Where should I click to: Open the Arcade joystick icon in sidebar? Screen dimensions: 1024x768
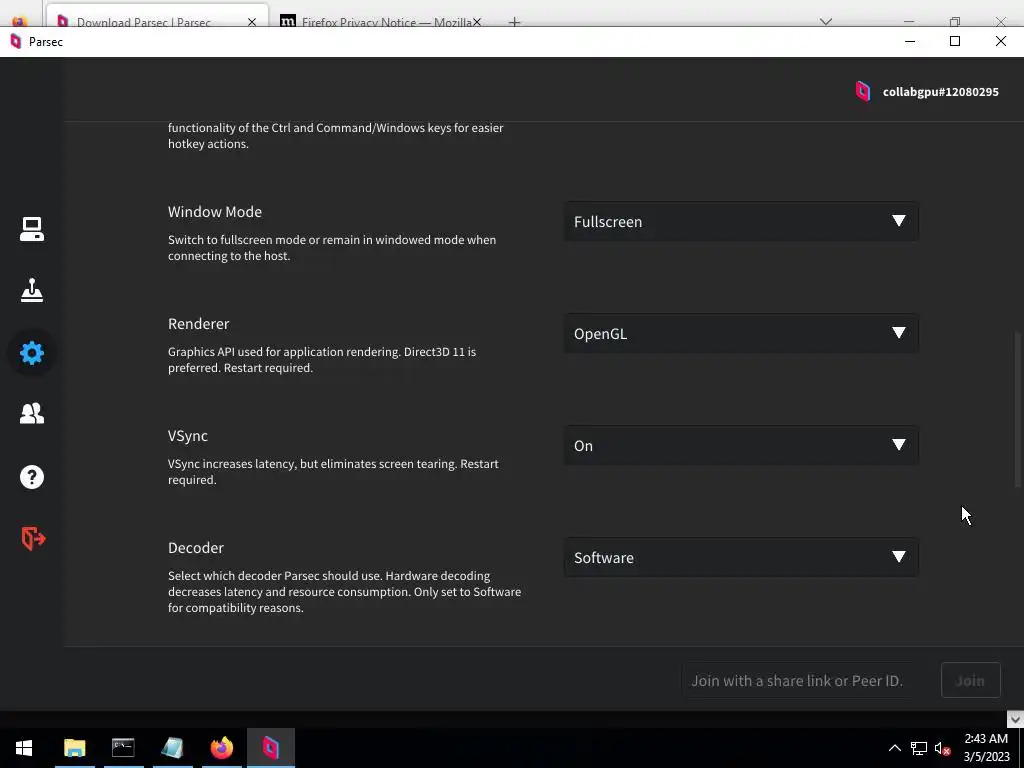click(x=31, y=290)
